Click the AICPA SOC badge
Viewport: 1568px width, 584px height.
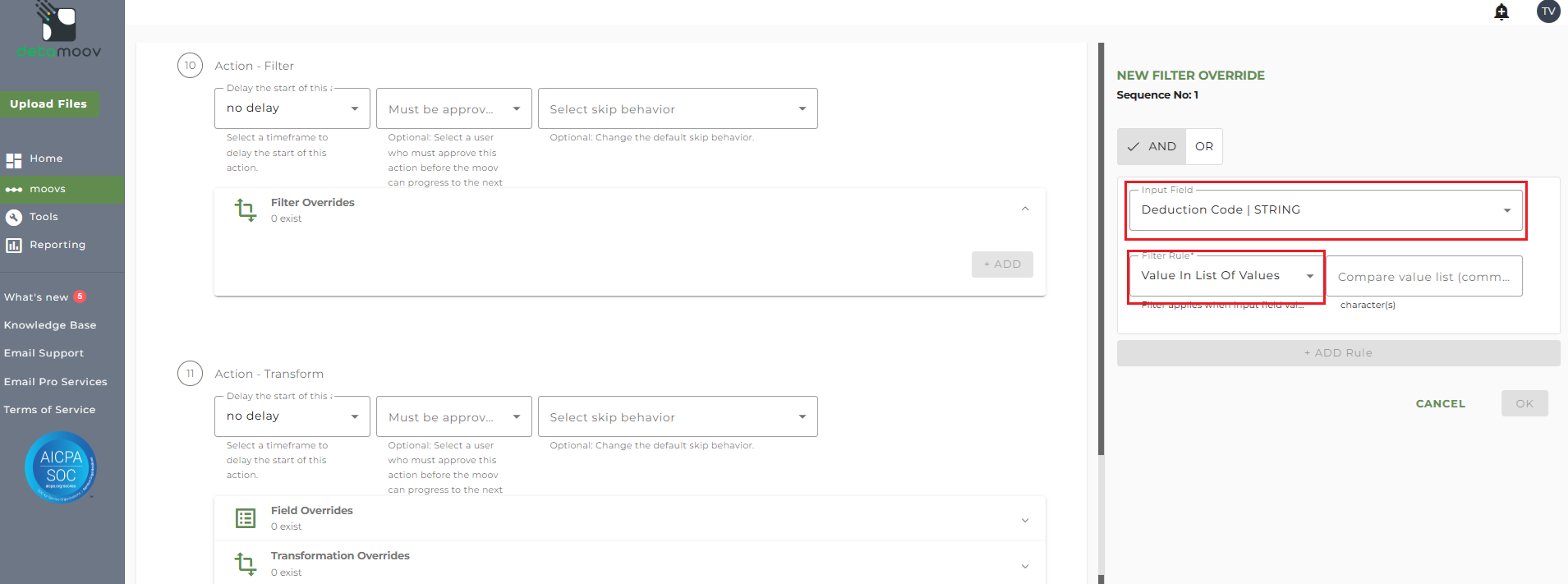[x=61, y=467]
